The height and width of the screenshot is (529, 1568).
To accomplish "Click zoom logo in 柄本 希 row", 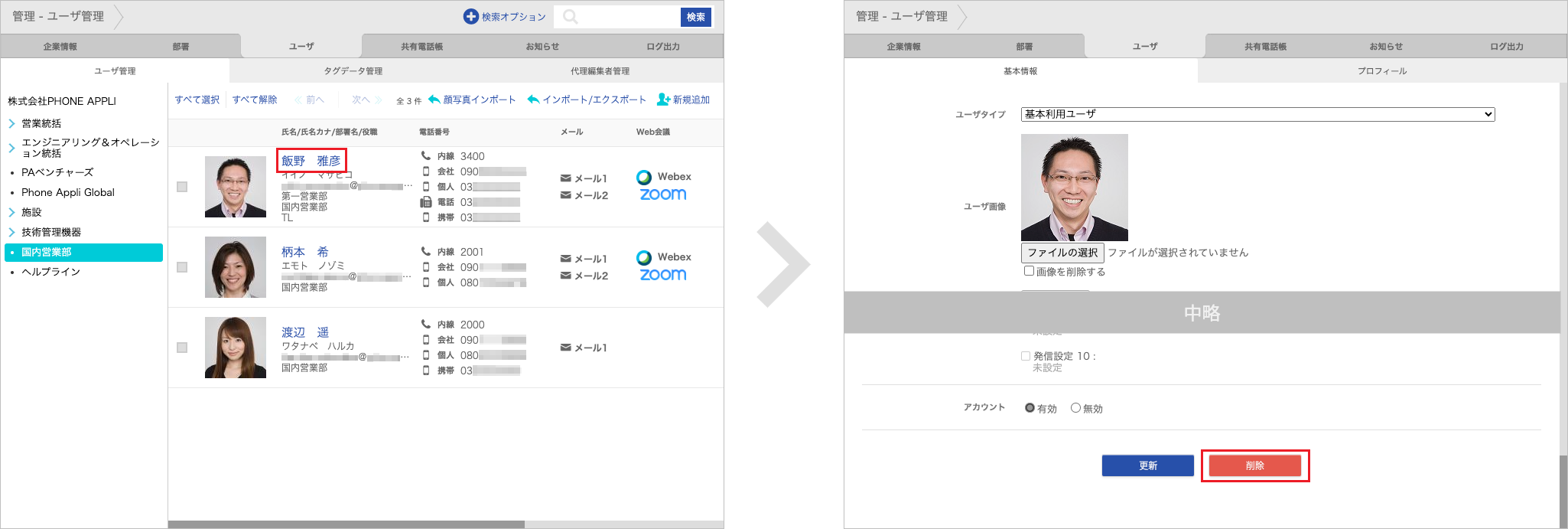I will tap(663, 275).
